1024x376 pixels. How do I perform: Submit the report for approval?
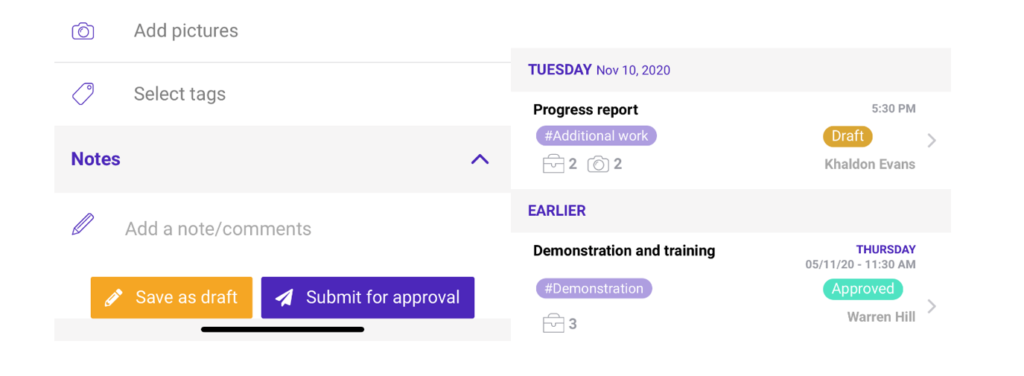[x=368, y=298]
